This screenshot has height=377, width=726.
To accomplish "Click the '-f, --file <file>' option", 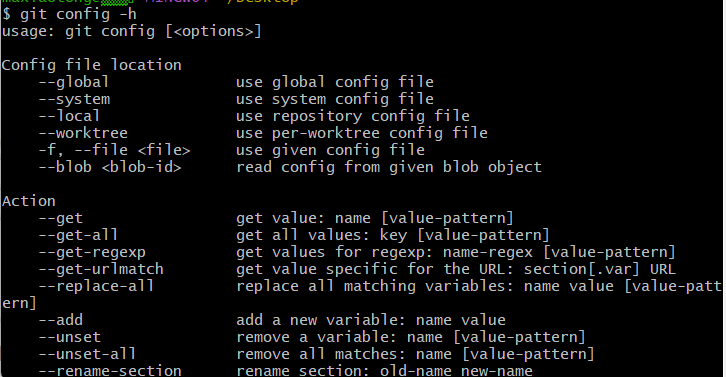I will (x=115, y=150).
